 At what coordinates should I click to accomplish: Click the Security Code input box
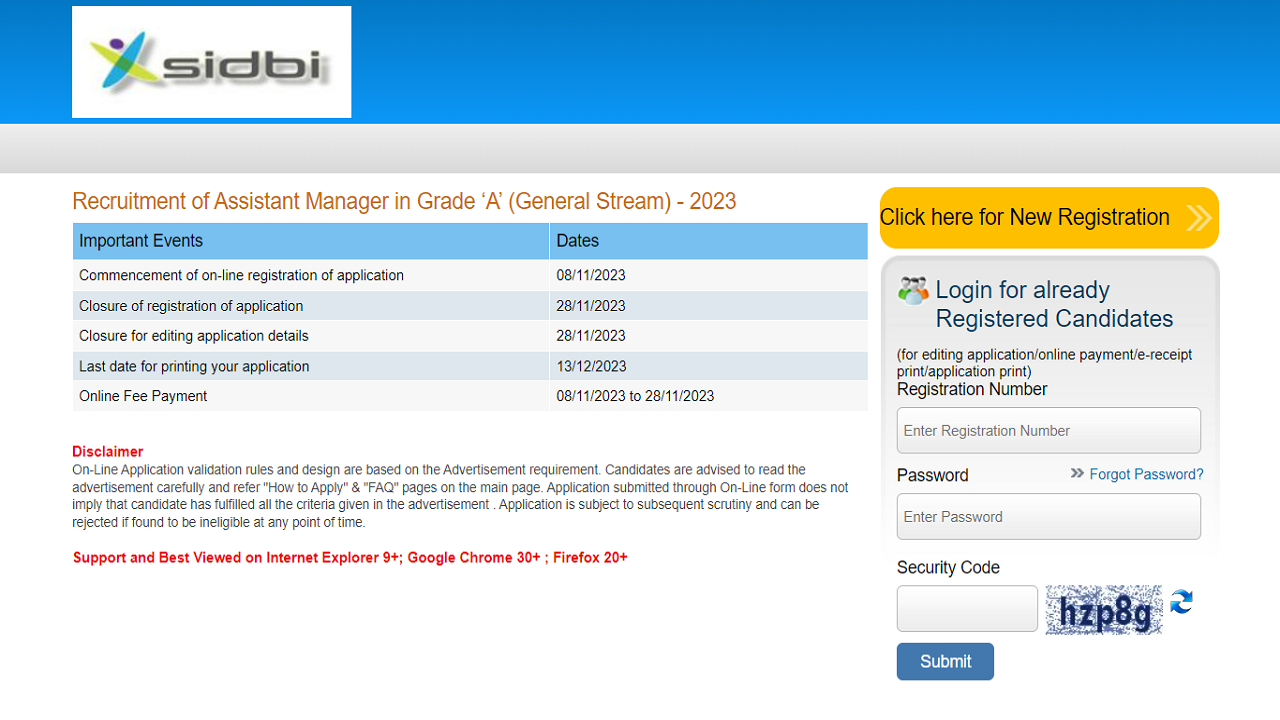tap(966, 608)
